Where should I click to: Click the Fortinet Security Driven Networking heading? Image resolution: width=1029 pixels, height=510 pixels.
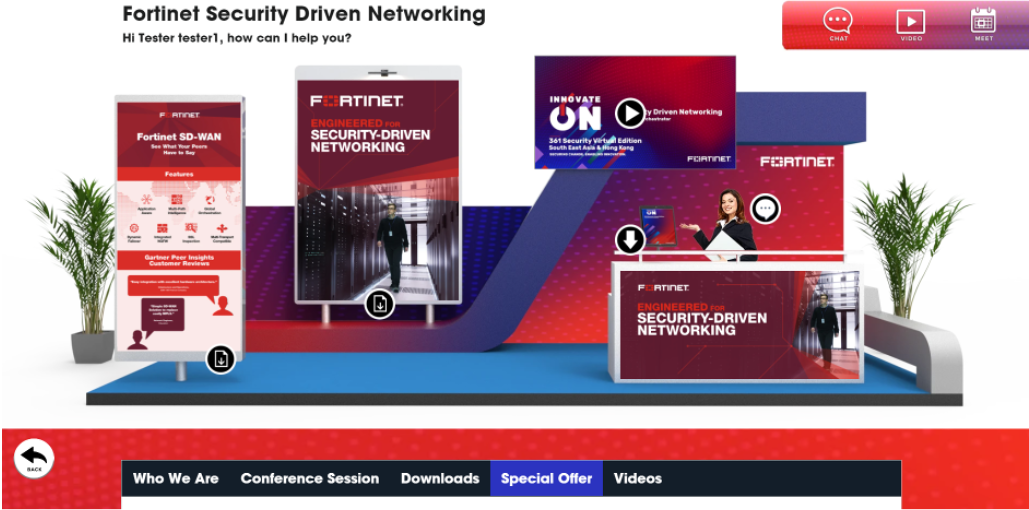coord(304,14)
